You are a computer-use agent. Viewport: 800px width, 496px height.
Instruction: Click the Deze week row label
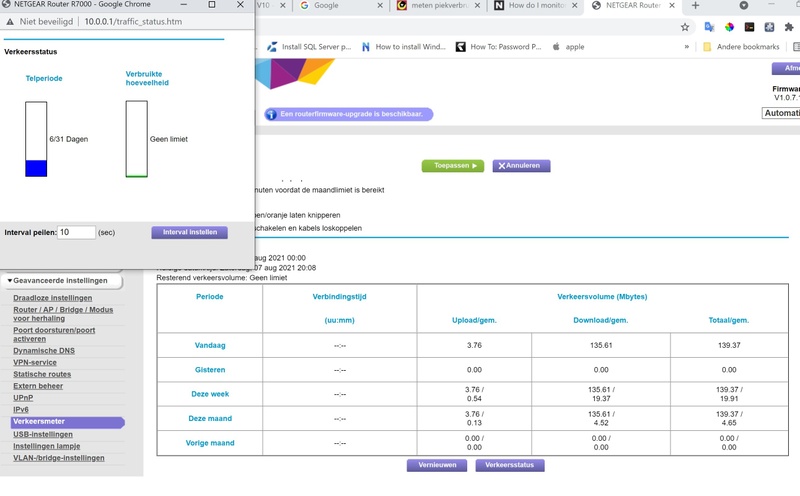pyautogui.click(x=210, y=394)
